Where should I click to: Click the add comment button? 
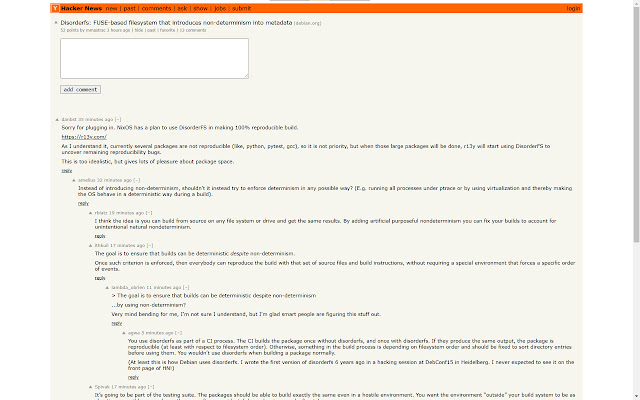pos(80,89)
